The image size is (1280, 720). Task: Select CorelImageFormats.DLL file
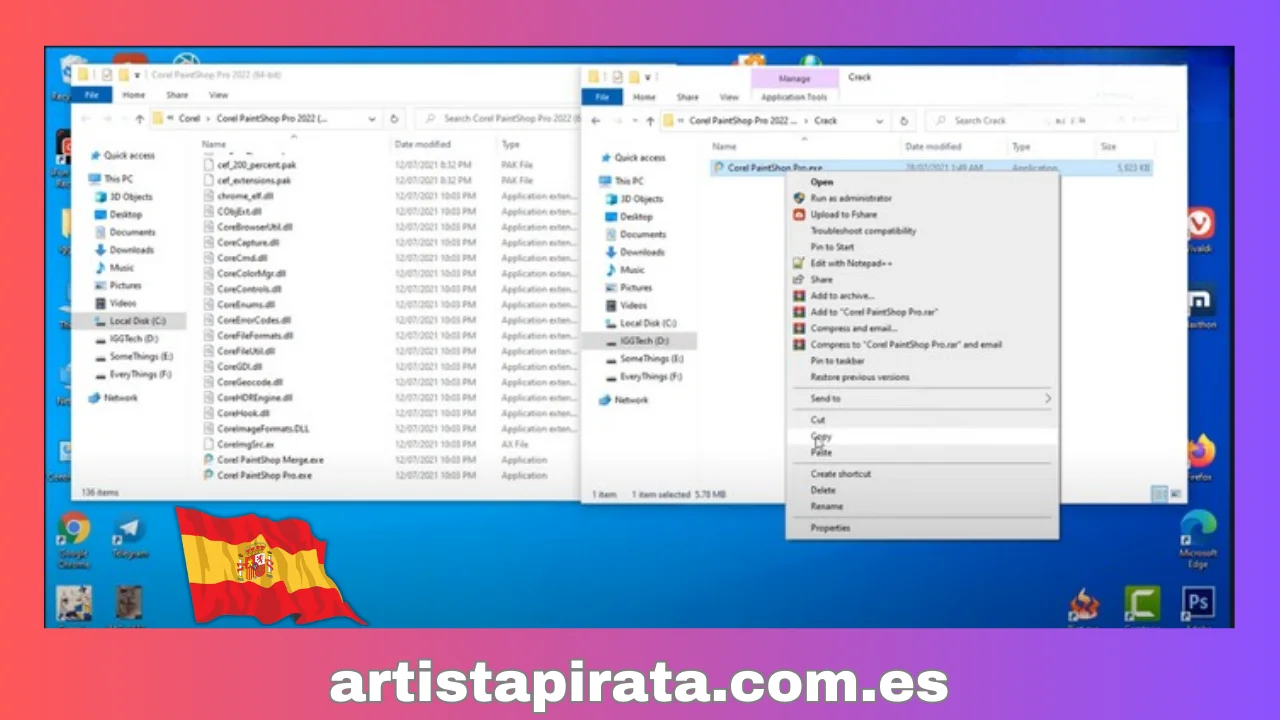tap(263, 428)
